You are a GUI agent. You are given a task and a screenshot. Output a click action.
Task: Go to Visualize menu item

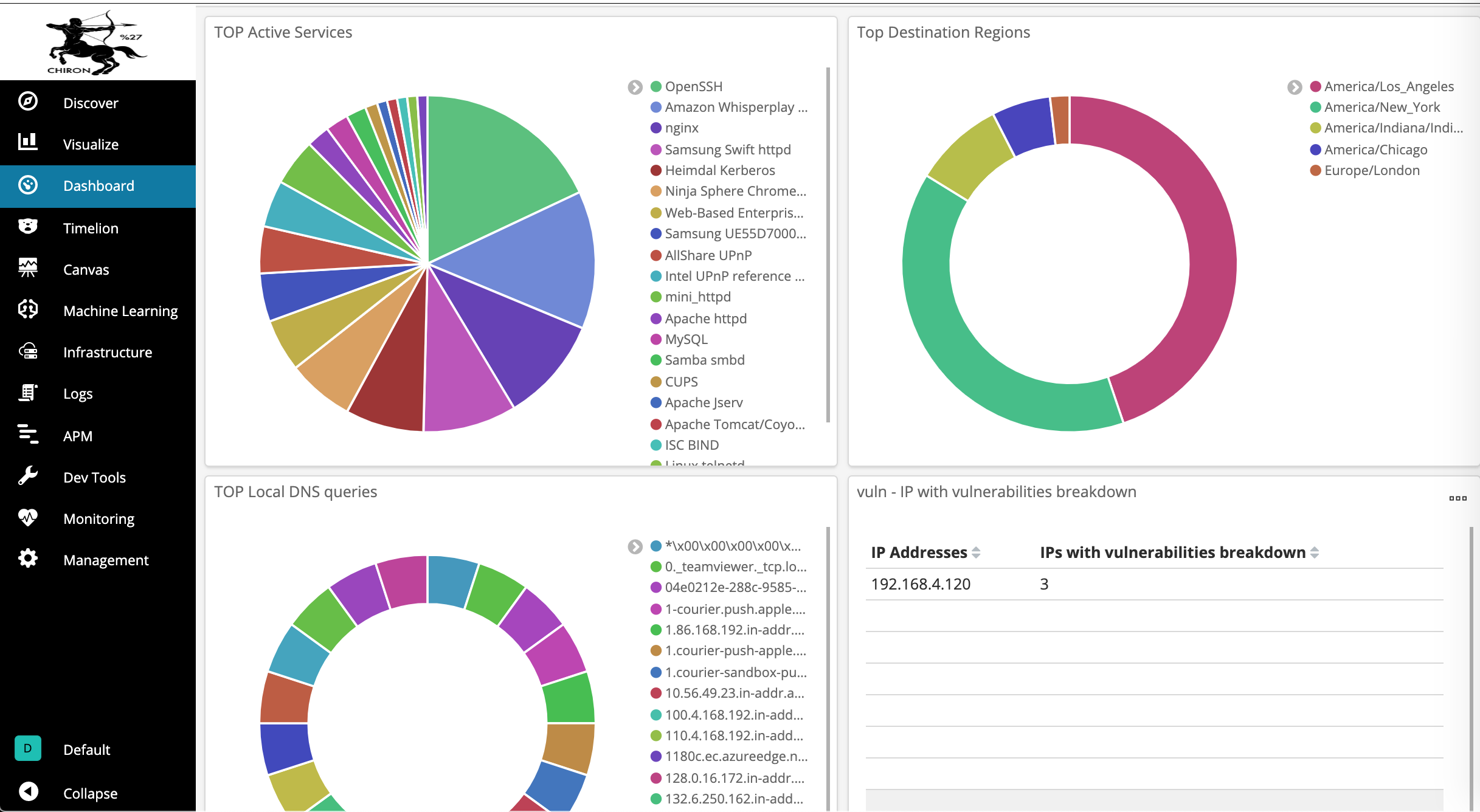[91, 144]
